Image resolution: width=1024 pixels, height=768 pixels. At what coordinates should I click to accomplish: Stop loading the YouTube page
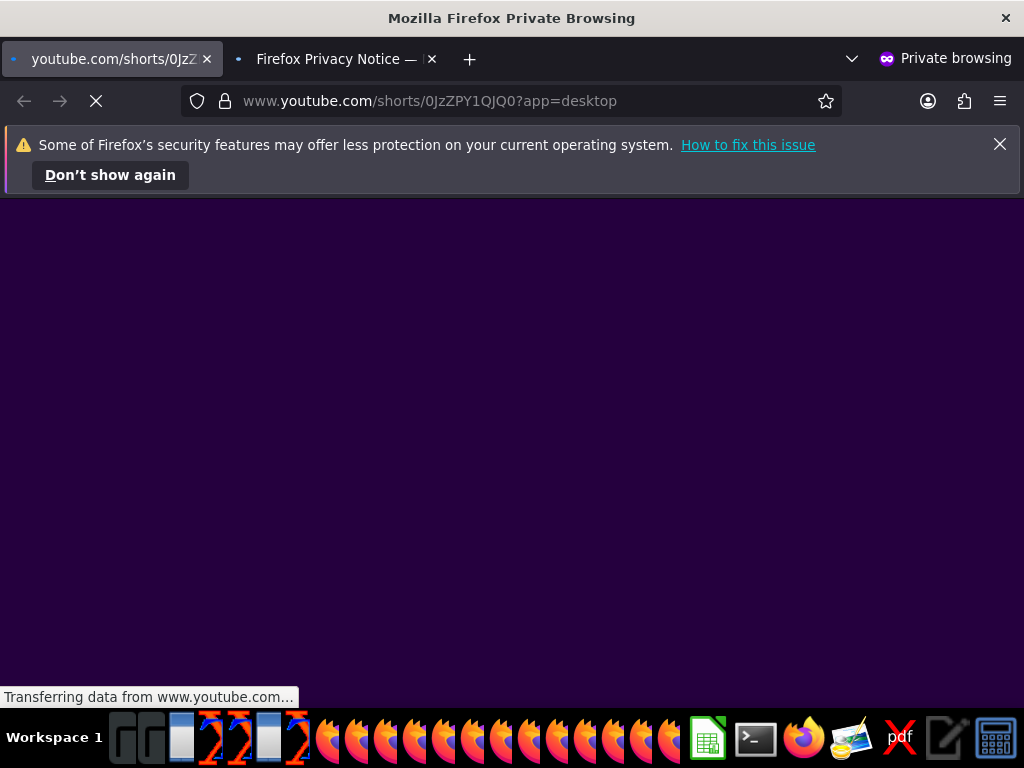pos(96,101)
